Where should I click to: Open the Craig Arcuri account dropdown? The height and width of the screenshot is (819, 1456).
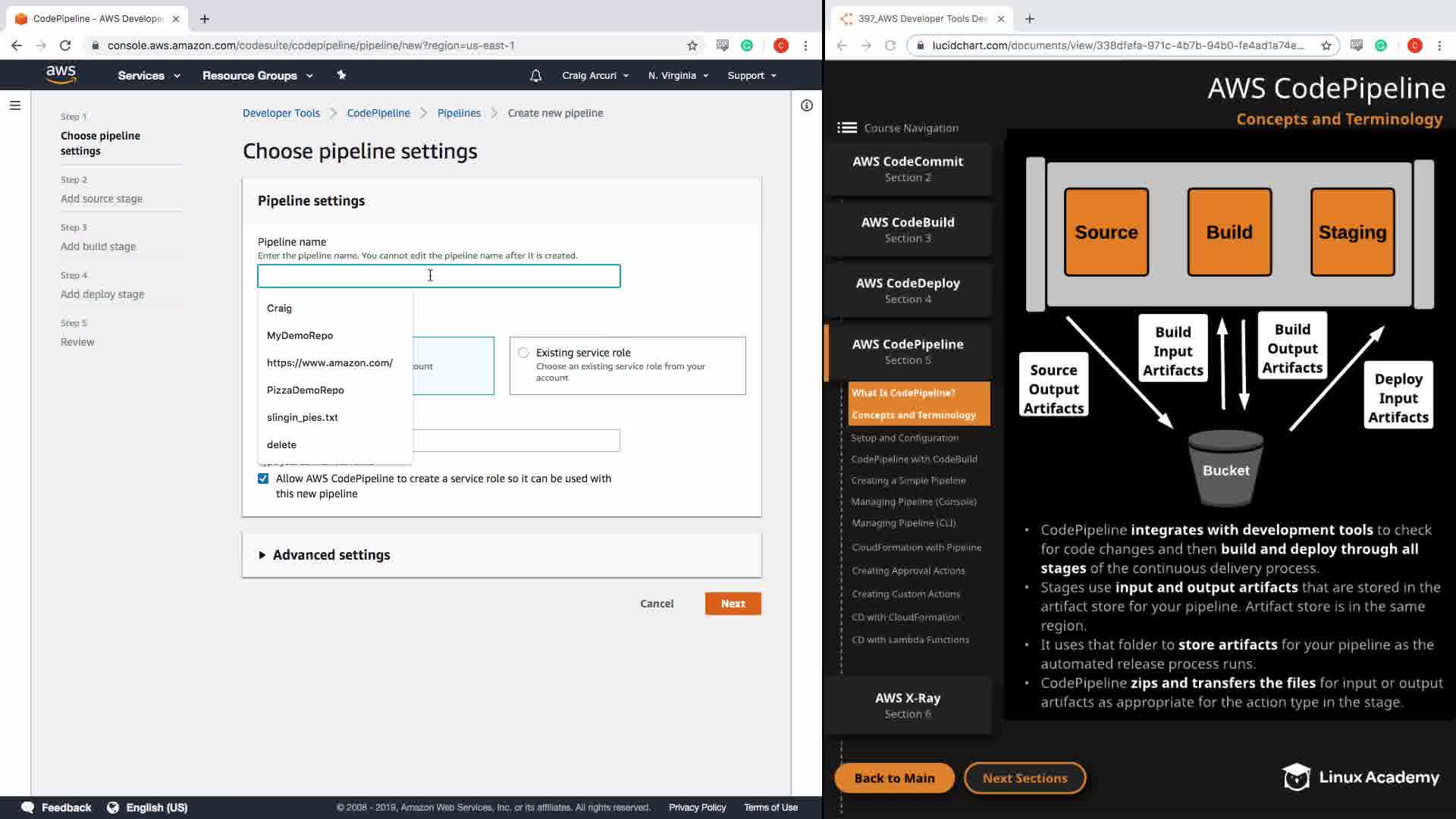click(595, 75)
